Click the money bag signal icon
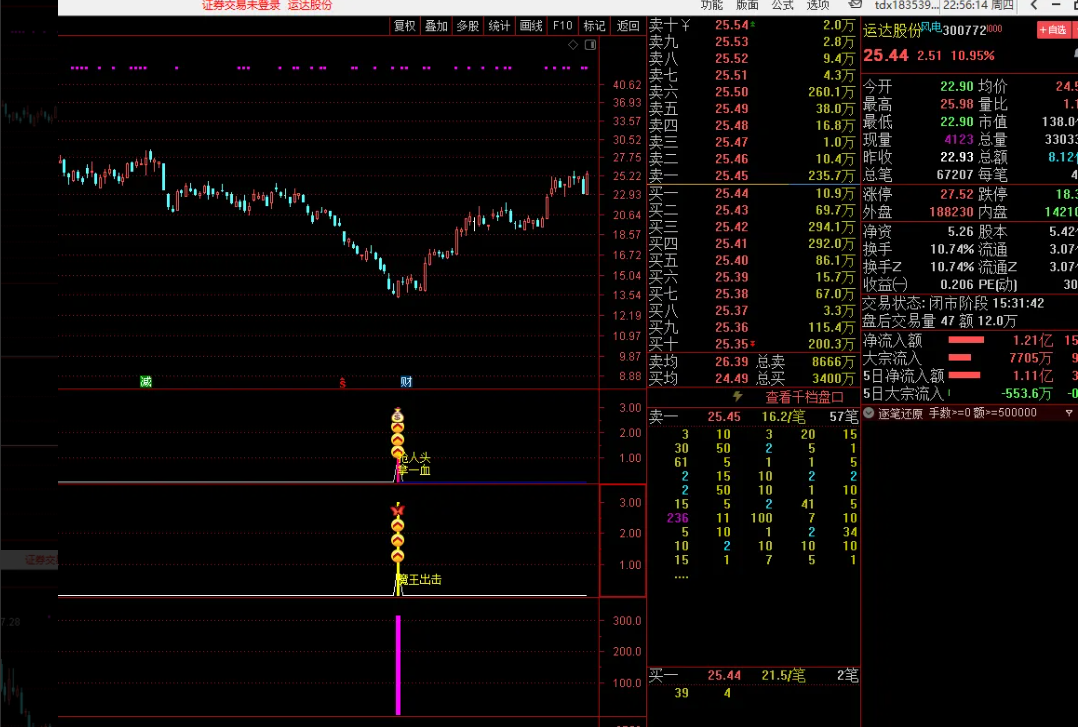Viewport: 1078px width, 727px height. tap(397, 415)
